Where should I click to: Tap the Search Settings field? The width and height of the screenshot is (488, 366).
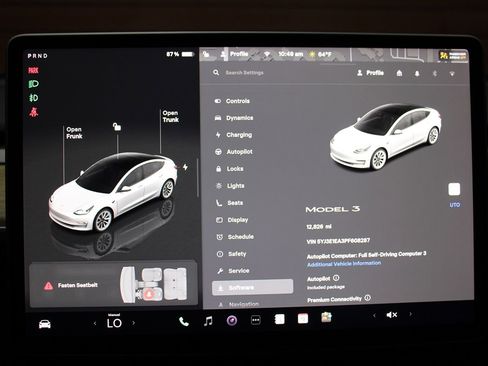(x=244, y=72)
